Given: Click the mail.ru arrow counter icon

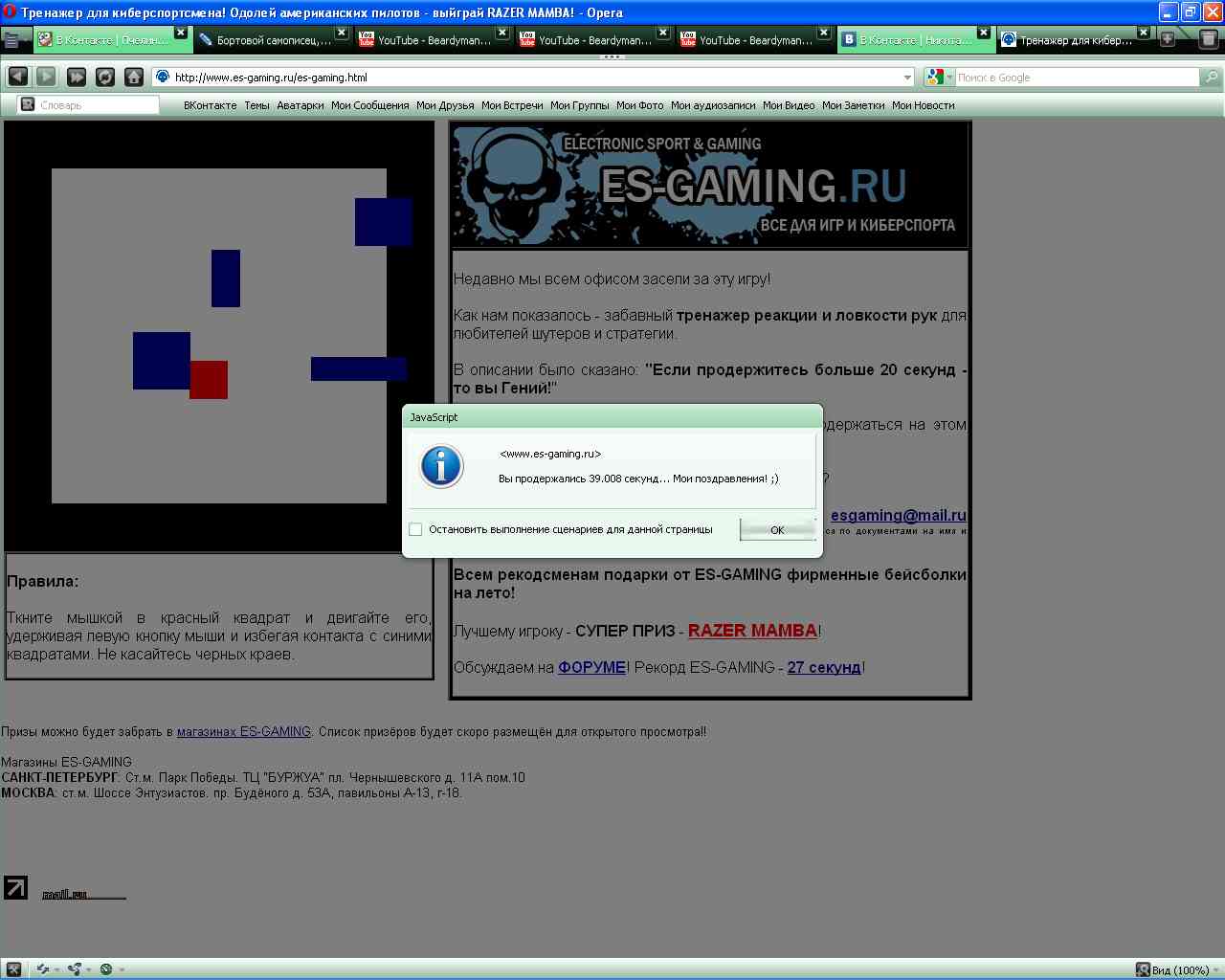Looking at the screenshot, I should point(15,887).
